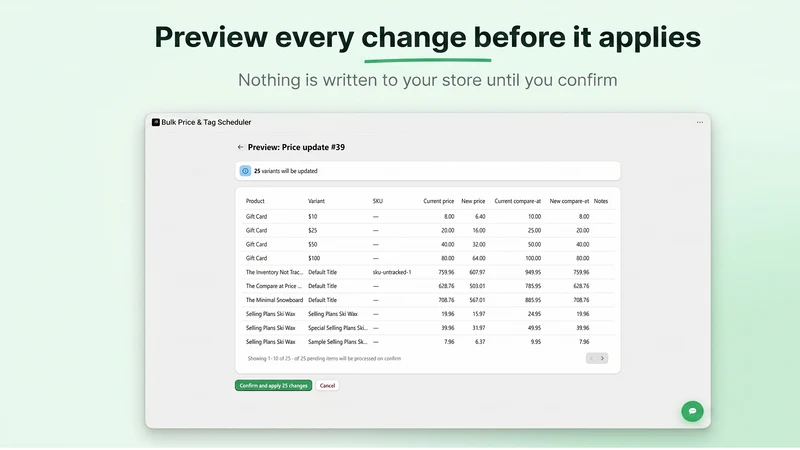
Task: Click Special Selling Plans Ski variant cell
Action: pos(338,328)
